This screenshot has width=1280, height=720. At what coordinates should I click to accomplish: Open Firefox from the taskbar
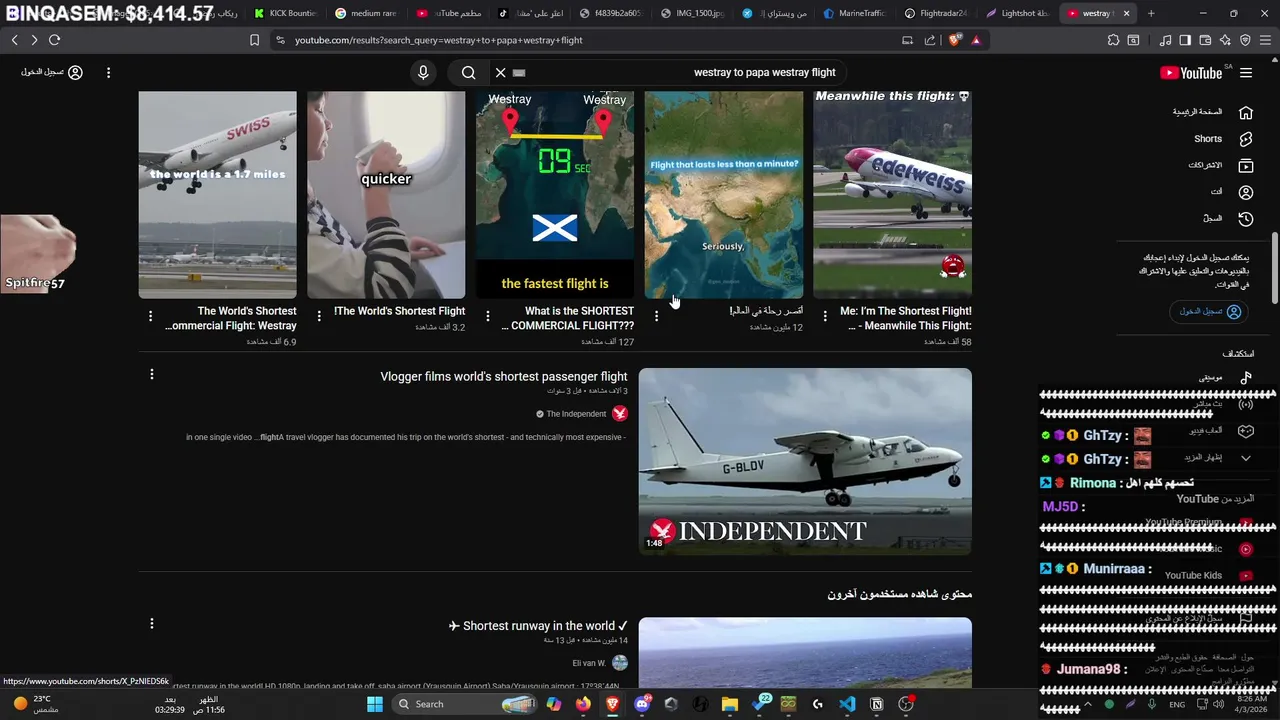point(583,704)
